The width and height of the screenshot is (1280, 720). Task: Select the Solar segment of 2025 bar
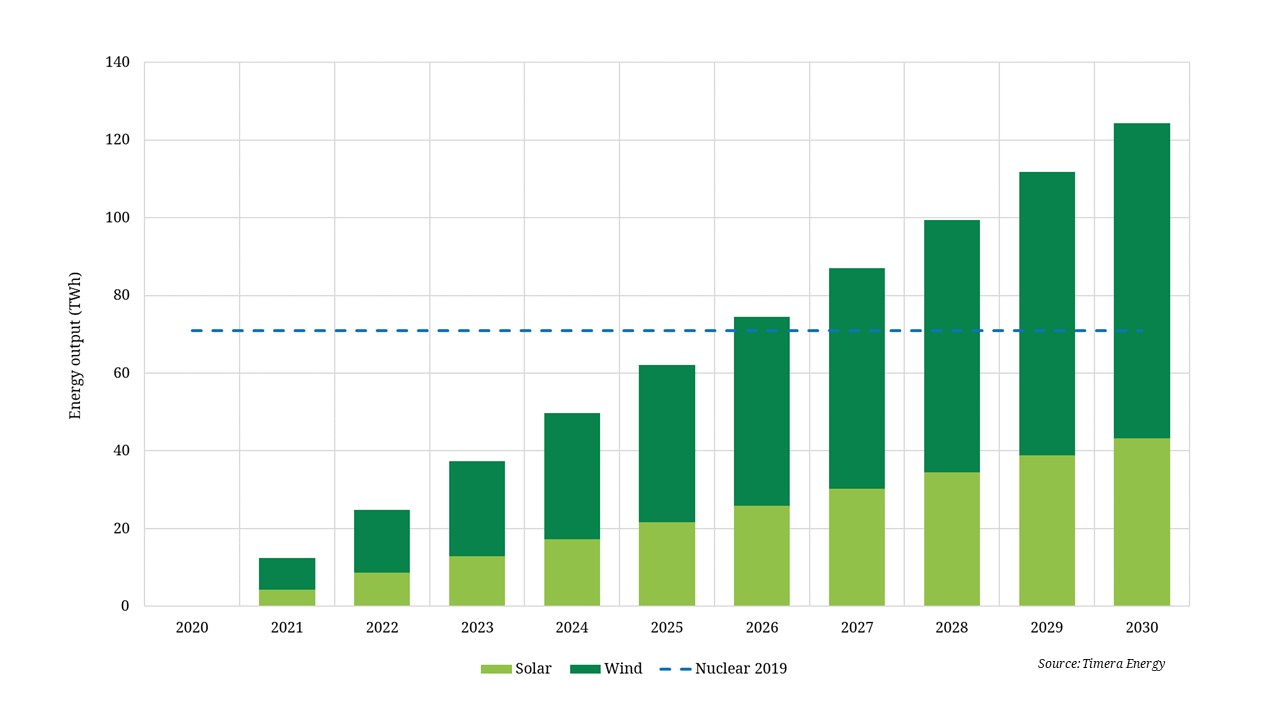668,560
